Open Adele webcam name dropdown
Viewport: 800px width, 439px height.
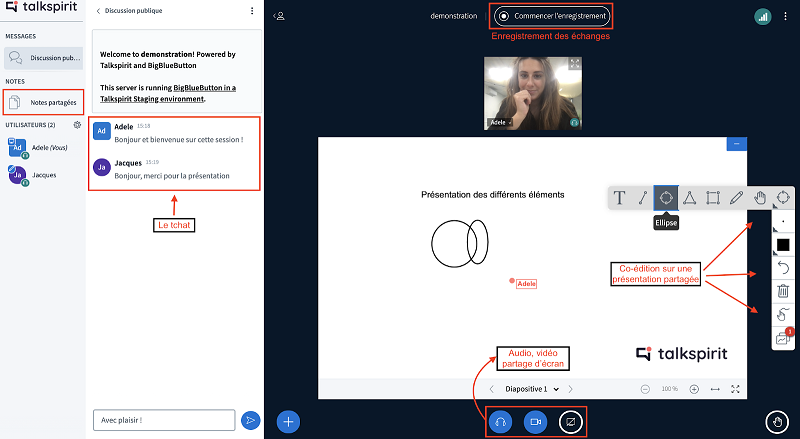point(499,123)
